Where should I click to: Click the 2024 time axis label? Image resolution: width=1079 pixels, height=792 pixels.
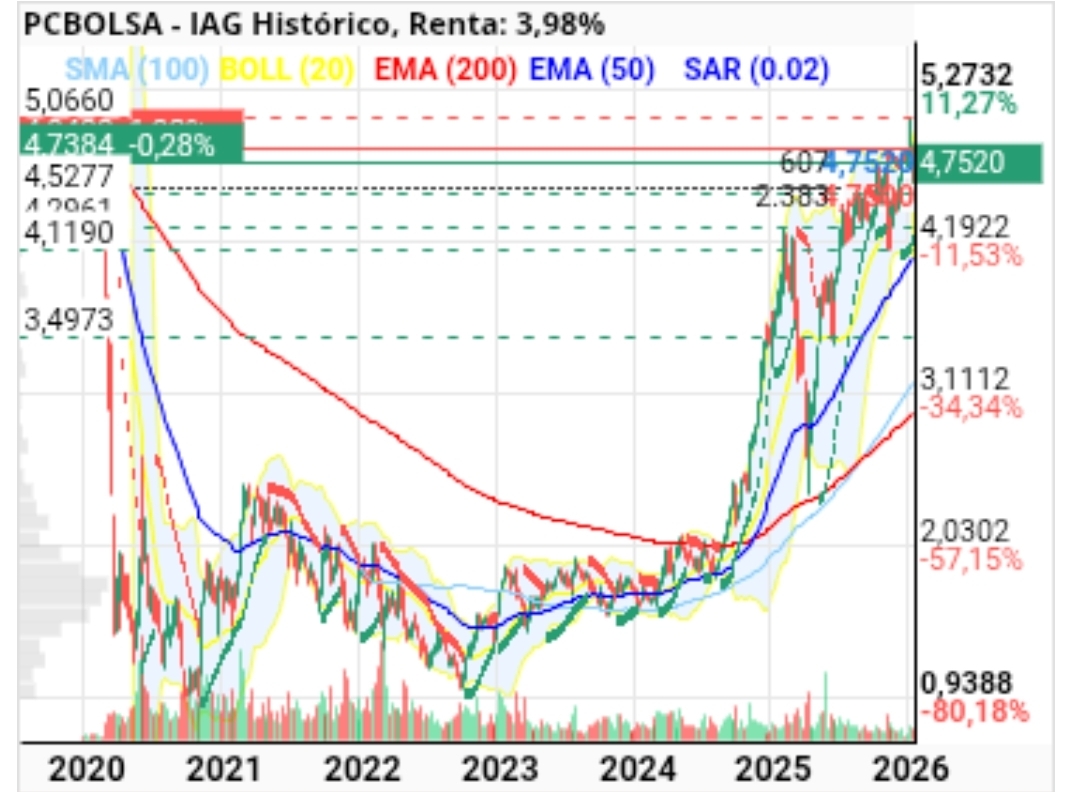pos(637,769)
